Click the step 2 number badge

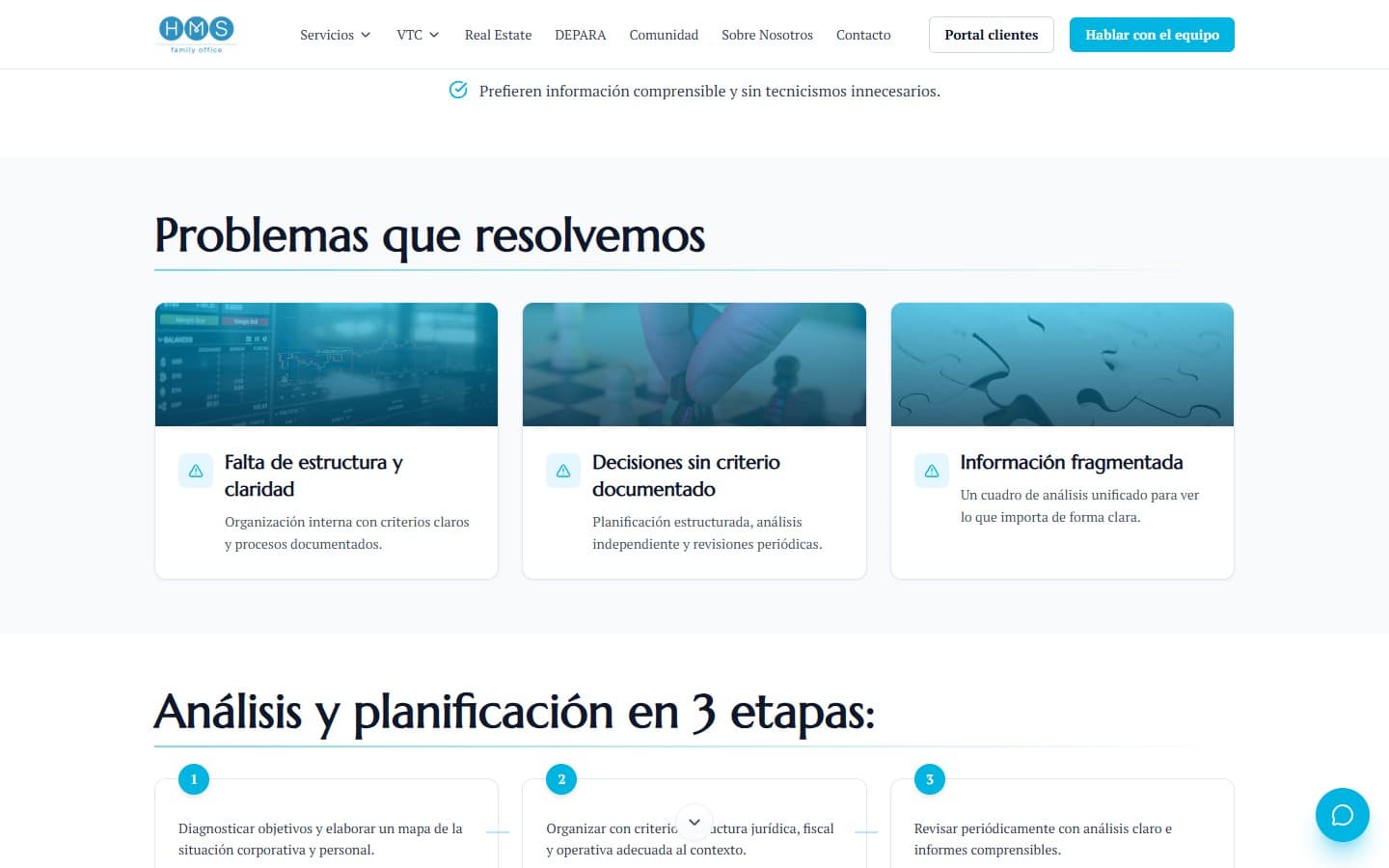(x=561, y=779)
